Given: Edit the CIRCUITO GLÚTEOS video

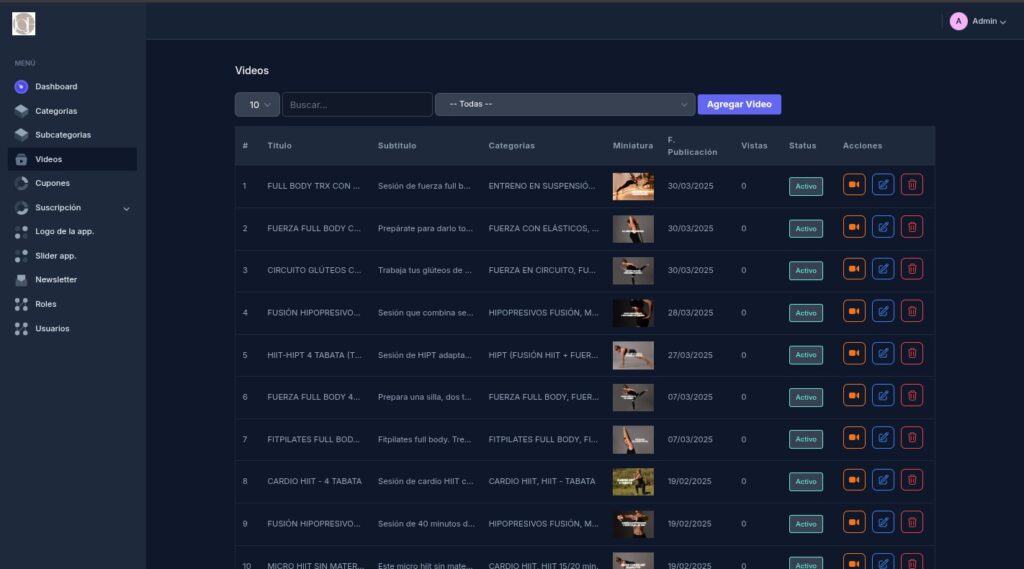Looking at the screenshot, I should (x=883, y=269).
